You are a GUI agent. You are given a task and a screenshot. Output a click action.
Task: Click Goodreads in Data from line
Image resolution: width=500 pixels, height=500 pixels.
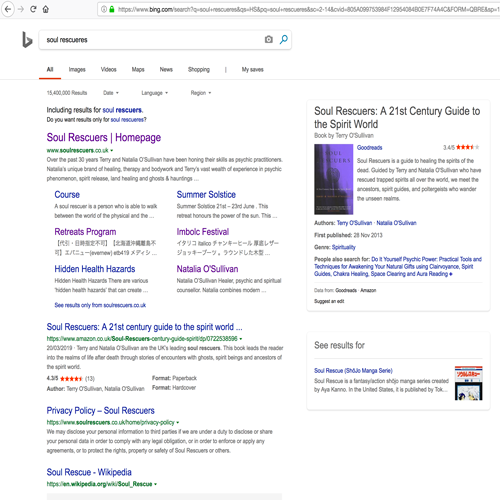346,290
